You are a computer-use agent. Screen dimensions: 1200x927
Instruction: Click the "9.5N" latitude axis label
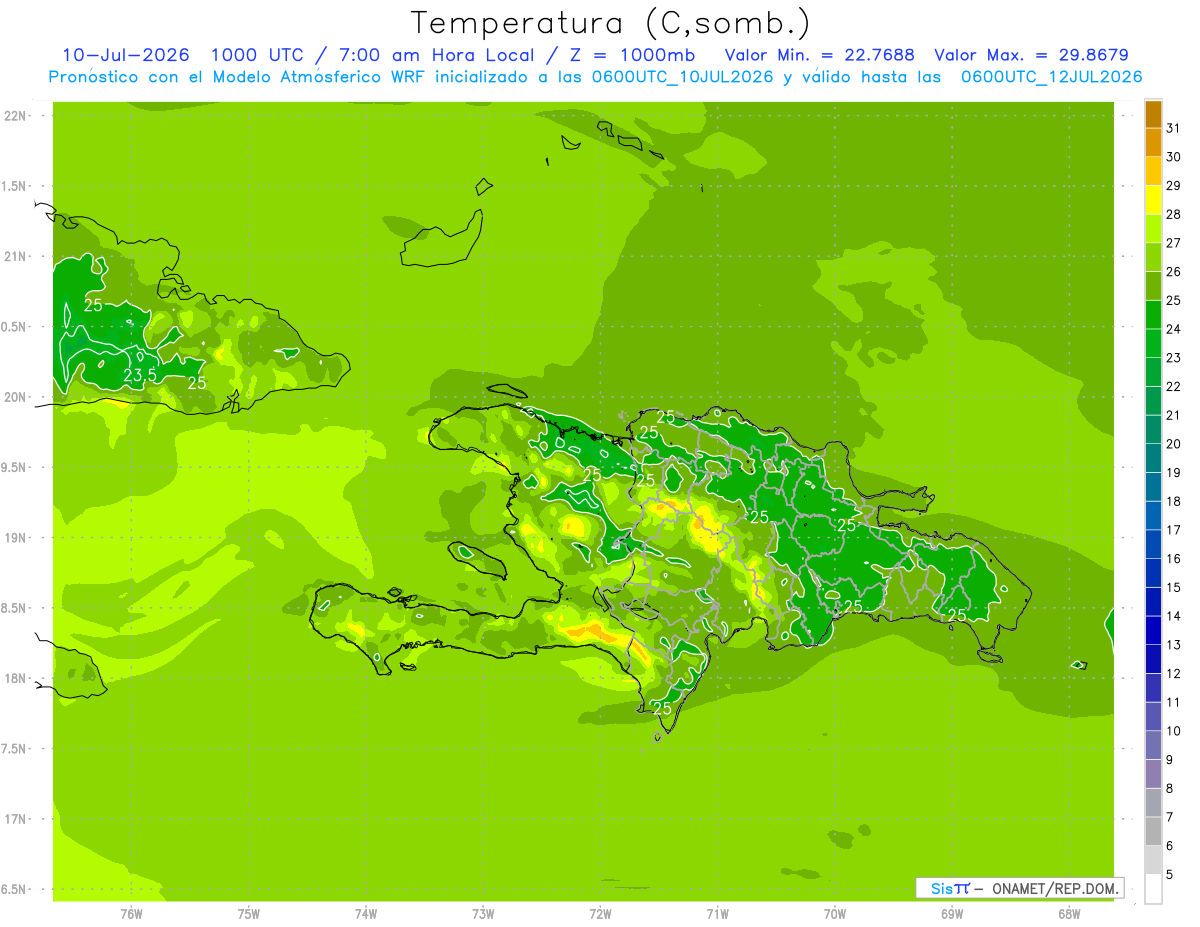[15, 467]
